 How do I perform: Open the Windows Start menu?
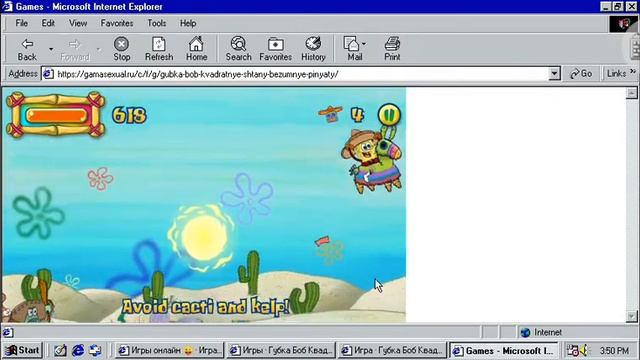coord(23,350)
